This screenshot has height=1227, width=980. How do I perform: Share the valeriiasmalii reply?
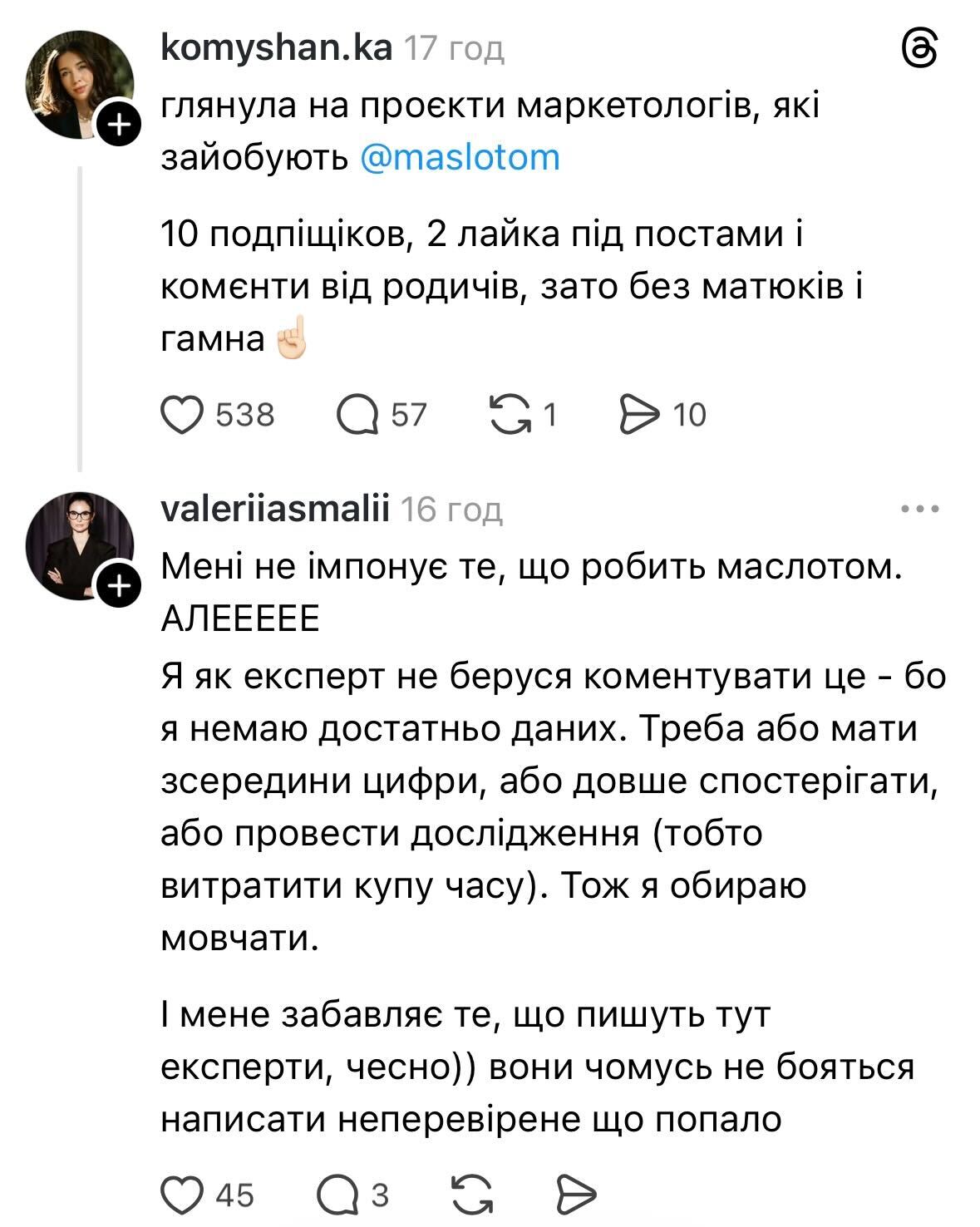(575, 1195)
